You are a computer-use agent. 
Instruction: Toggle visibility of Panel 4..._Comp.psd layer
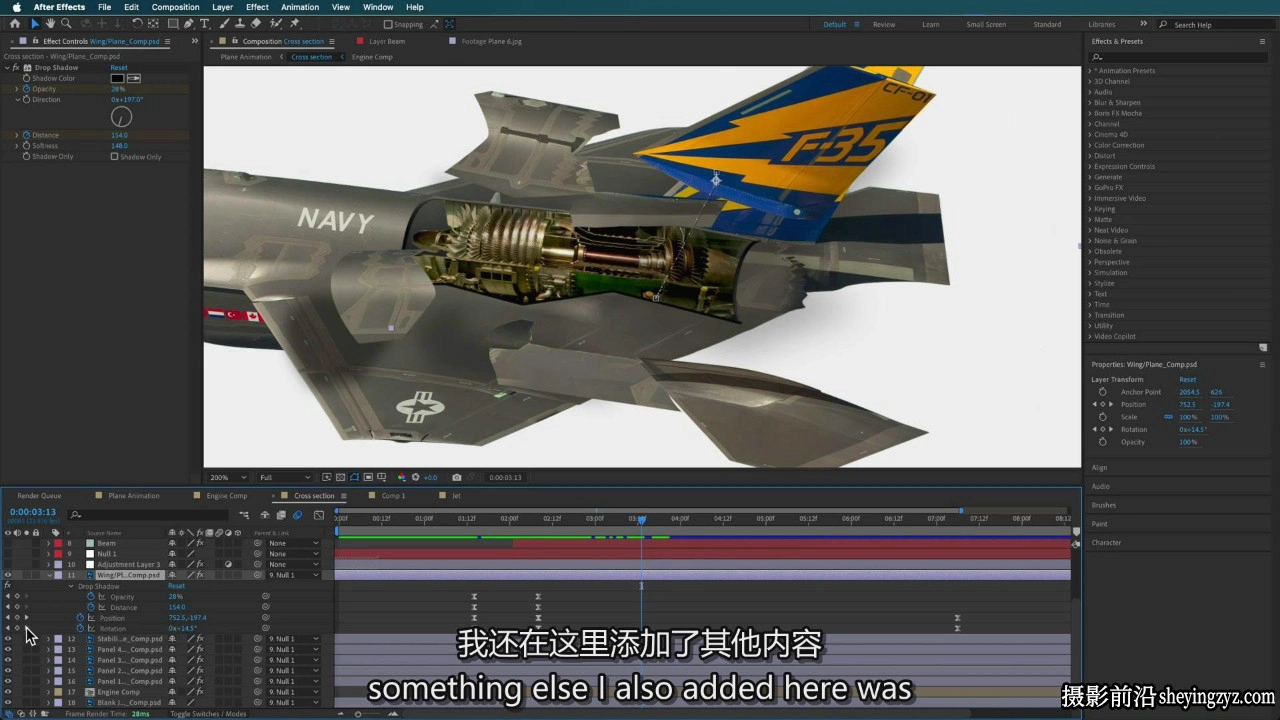coord(8,649)
